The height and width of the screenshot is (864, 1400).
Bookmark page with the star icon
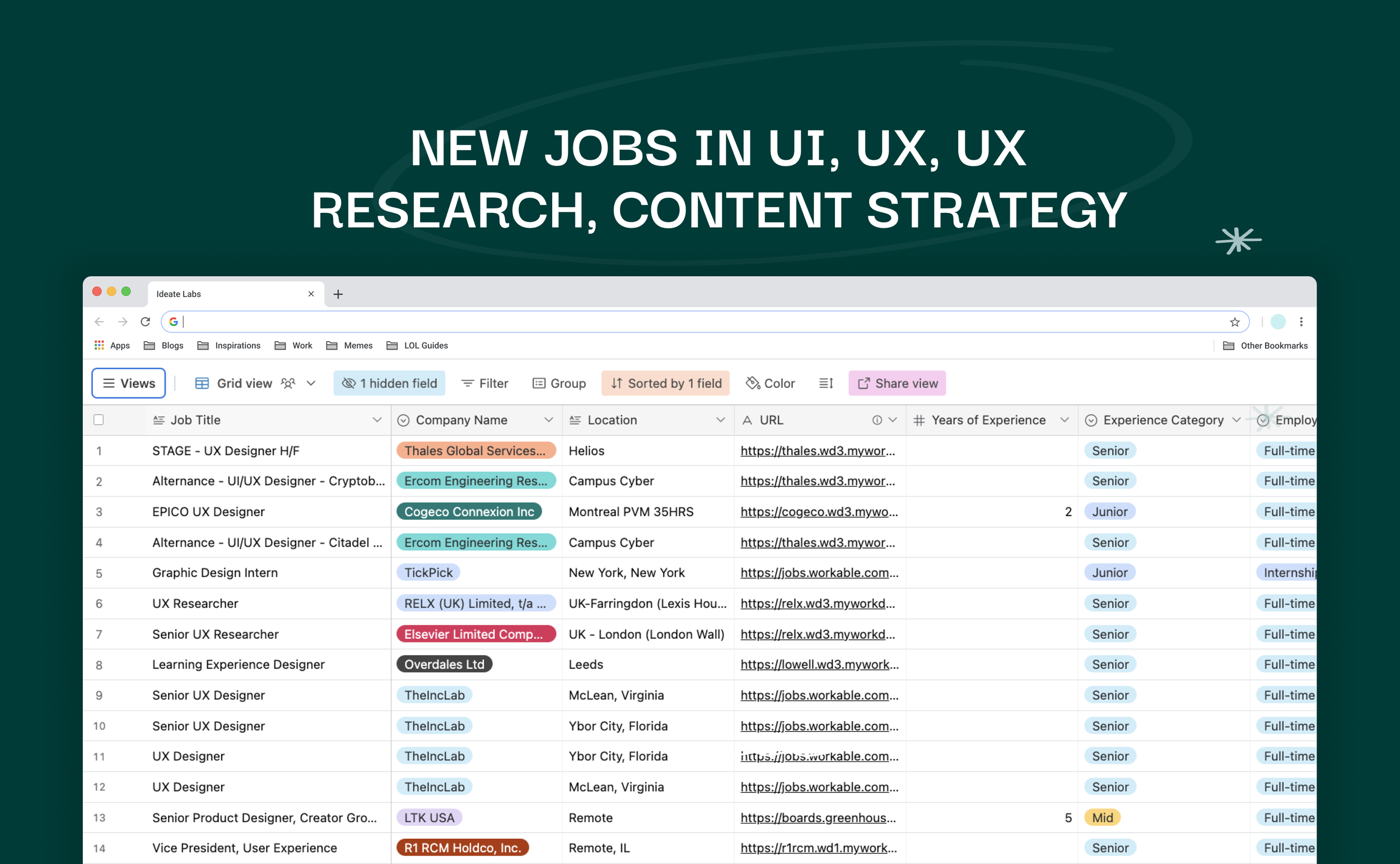[x=1234, y=322]
